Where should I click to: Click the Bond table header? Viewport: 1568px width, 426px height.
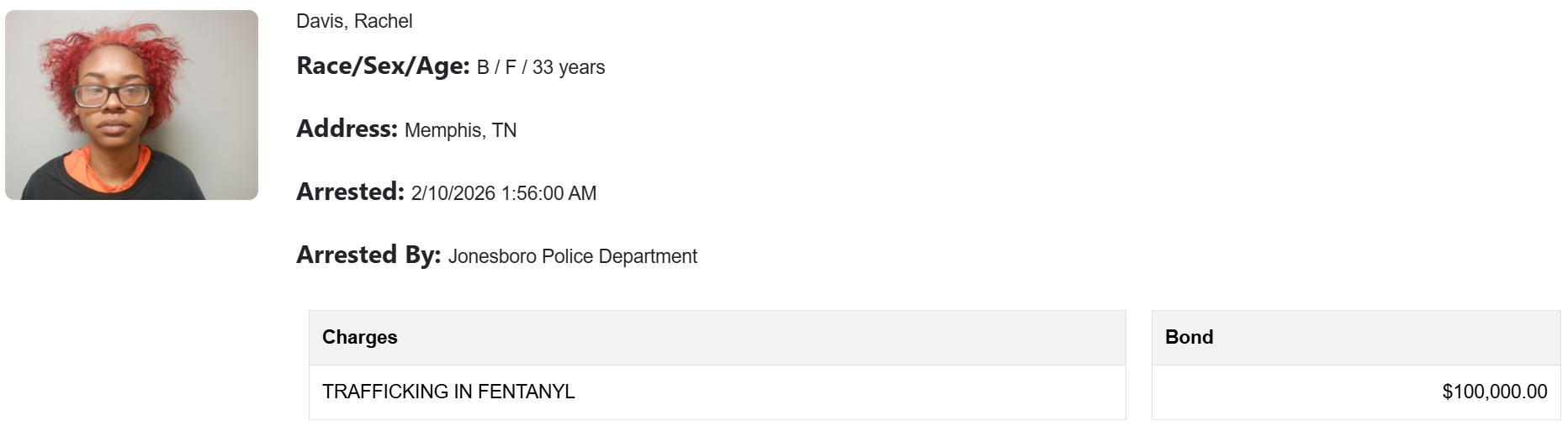[x=1189, y=337]
